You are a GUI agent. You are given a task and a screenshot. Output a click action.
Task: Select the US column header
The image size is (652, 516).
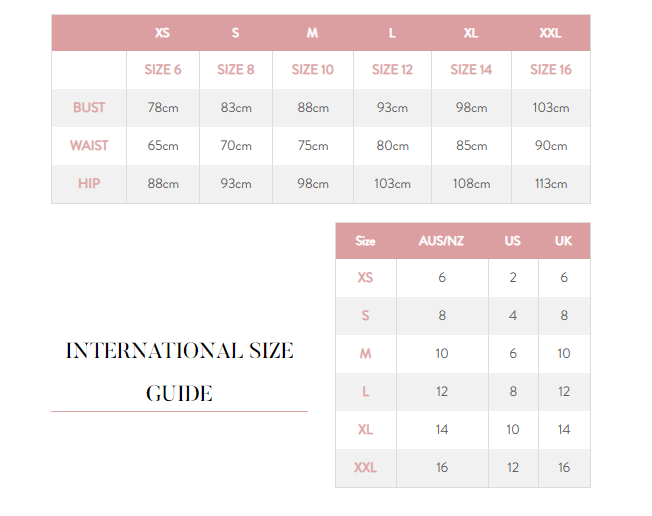coord(513,241)
